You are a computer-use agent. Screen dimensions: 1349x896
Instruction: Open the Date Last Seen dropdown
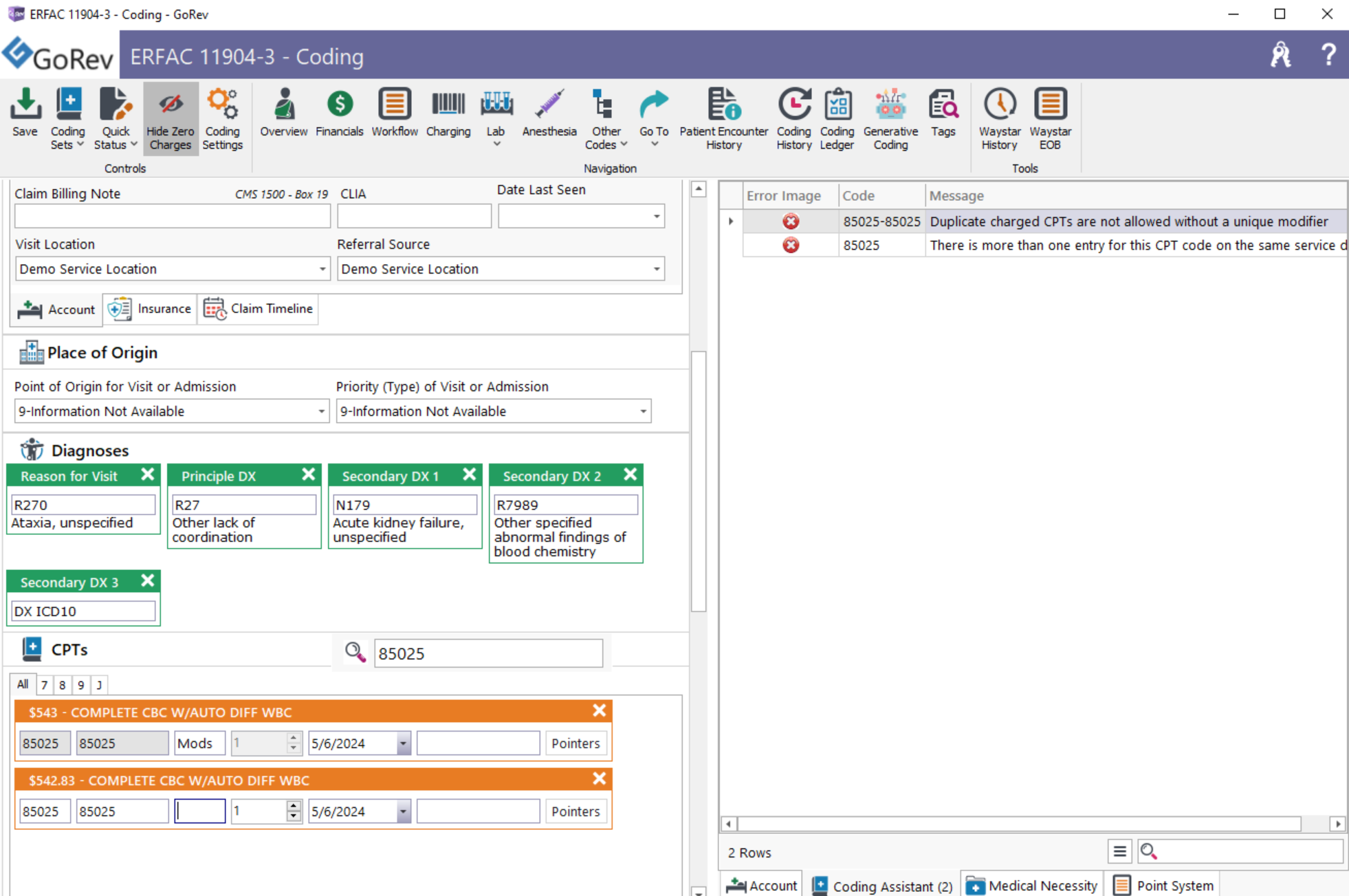click(x=657, y=217)
